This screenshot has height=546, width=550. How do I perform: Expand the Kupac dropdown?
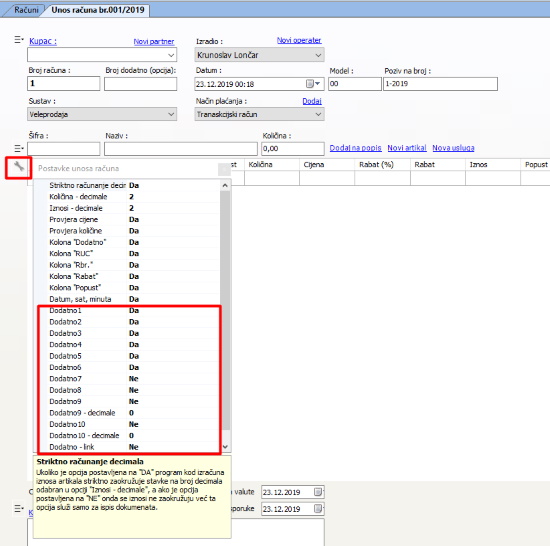click(171, 55)
